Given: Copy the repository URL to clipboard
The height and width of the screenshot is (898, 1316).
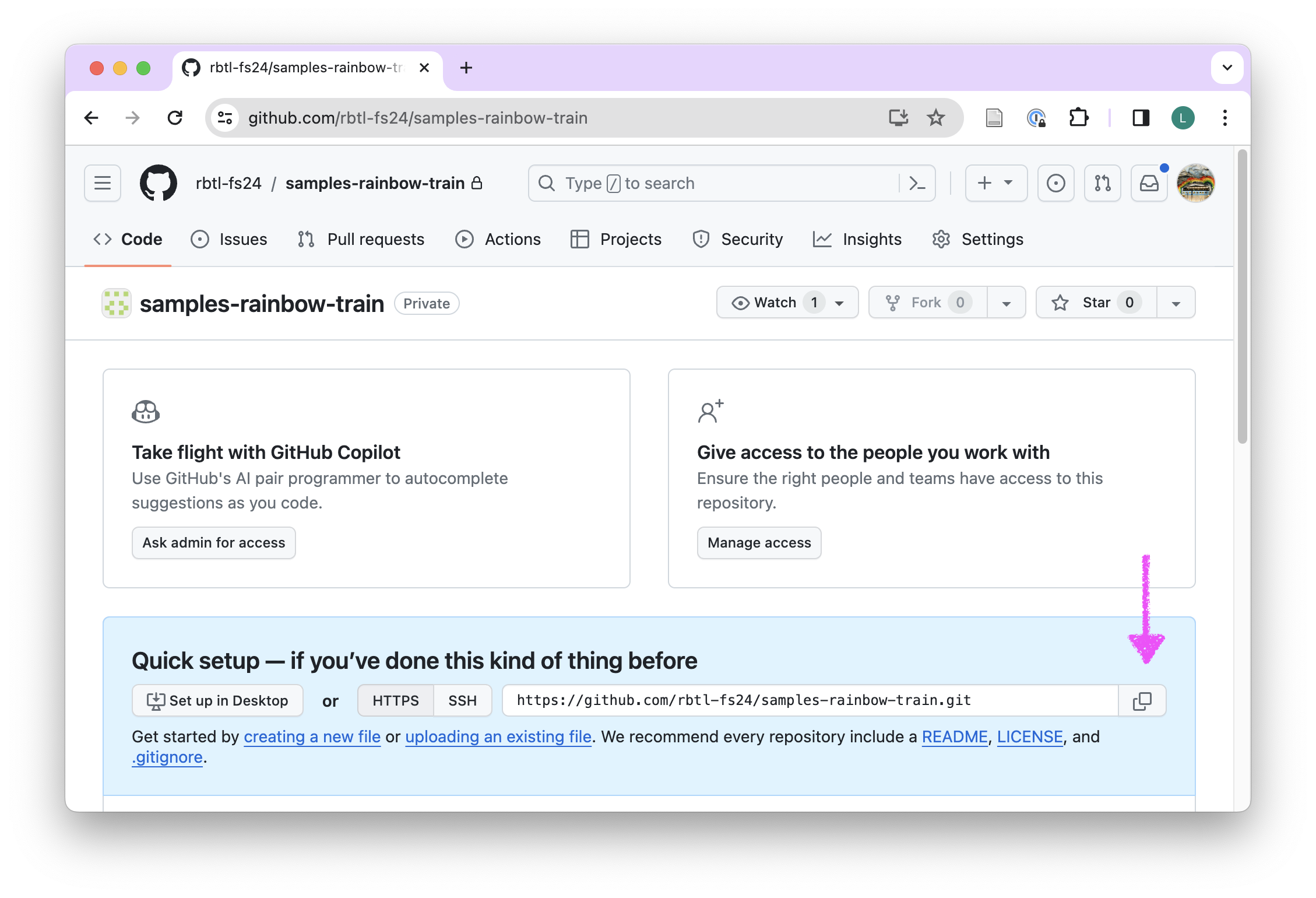Looking at the screenshot, I should tap(1142, 700).
